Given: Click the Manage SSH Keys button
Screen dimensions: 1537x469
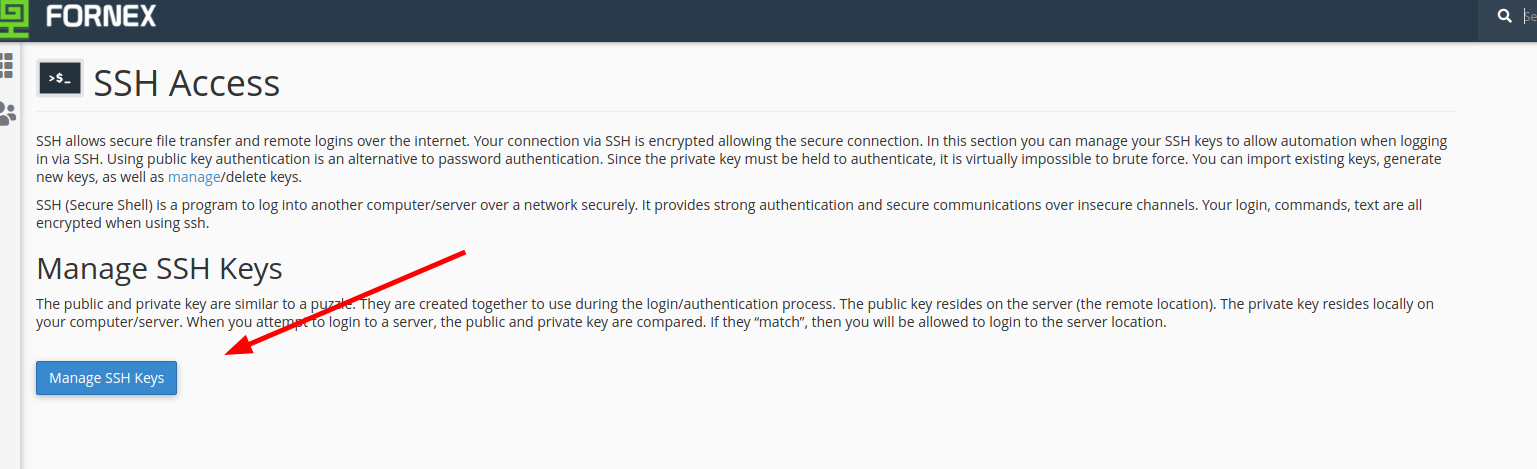Looking at the screenshot, I should [106, 378].
